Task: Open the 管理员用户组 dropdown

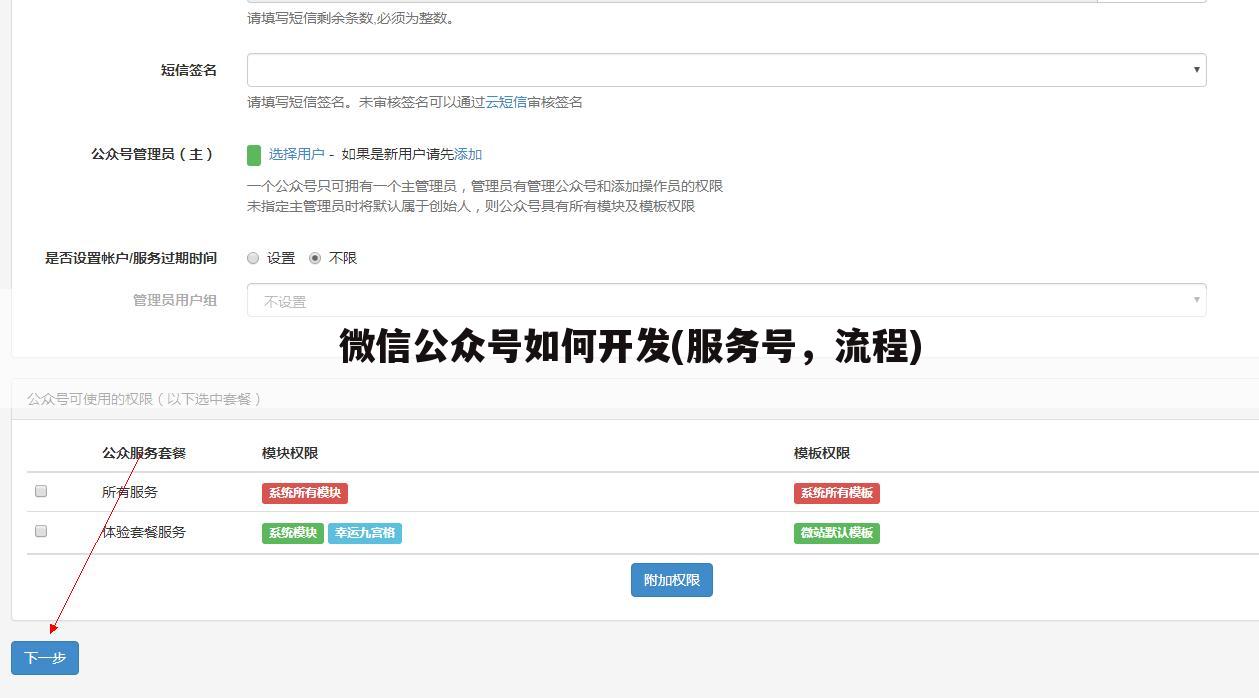Action: [x=726, y=300]
